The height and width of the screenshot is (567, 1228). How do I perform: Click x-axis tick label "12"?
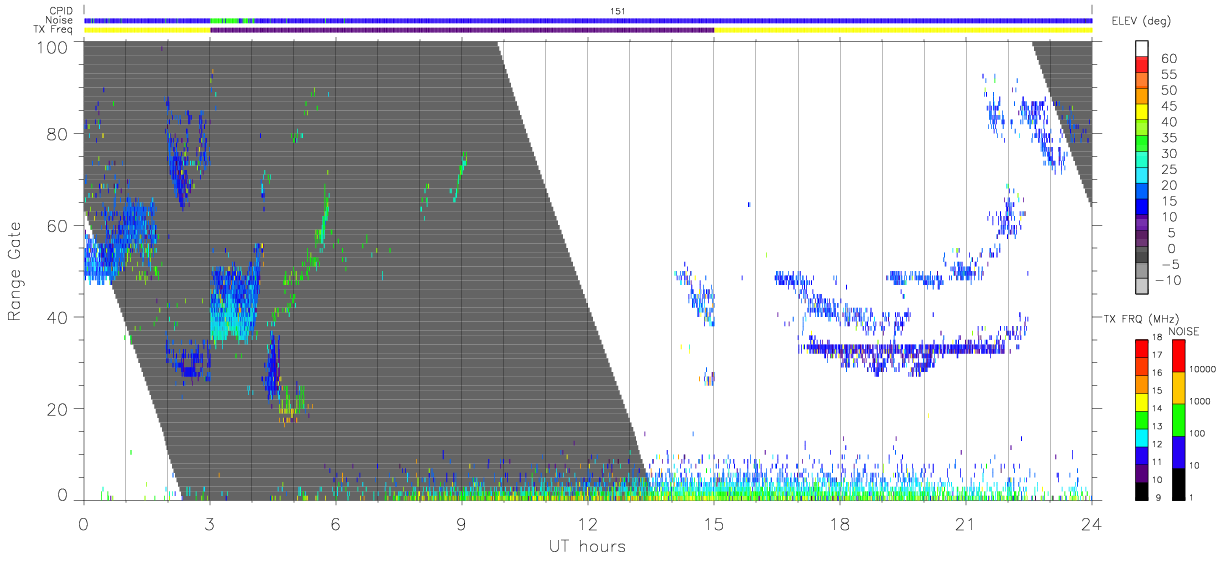click(587, 525)
